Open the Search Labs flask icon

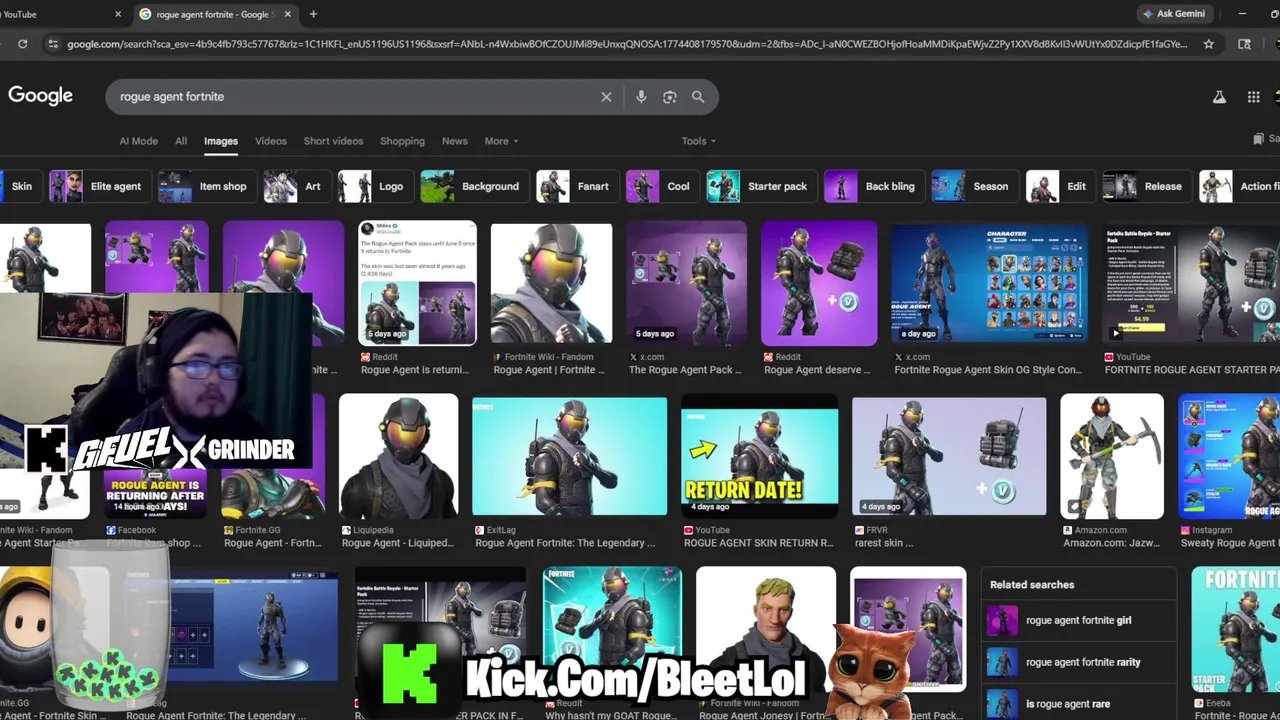click(1219, 97)
